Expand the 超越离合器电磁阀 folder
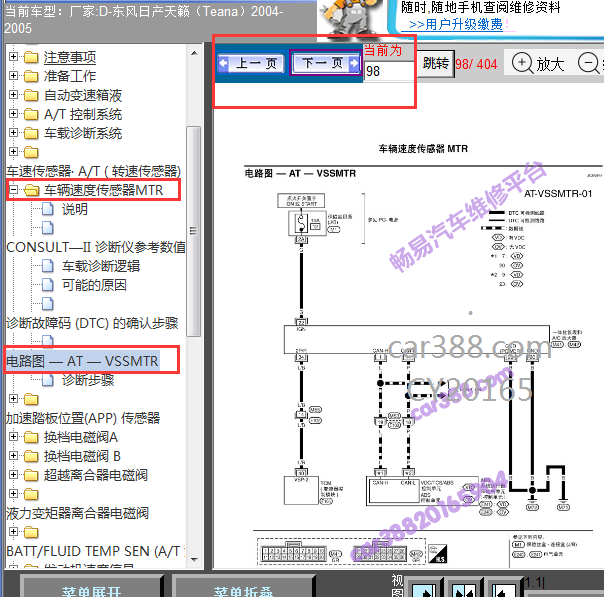 coord(13,475)
